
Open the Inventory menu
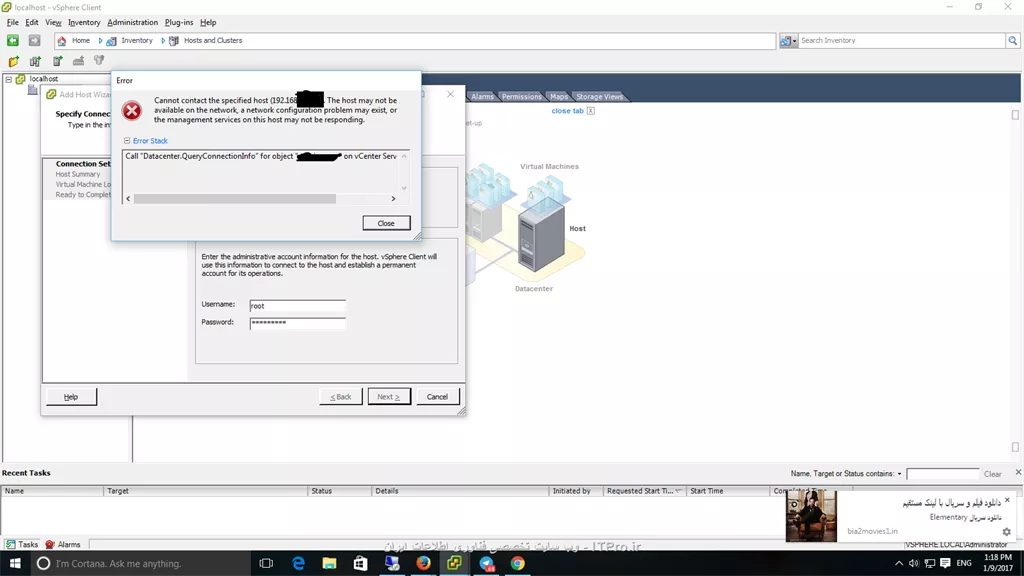click(84, 22)
